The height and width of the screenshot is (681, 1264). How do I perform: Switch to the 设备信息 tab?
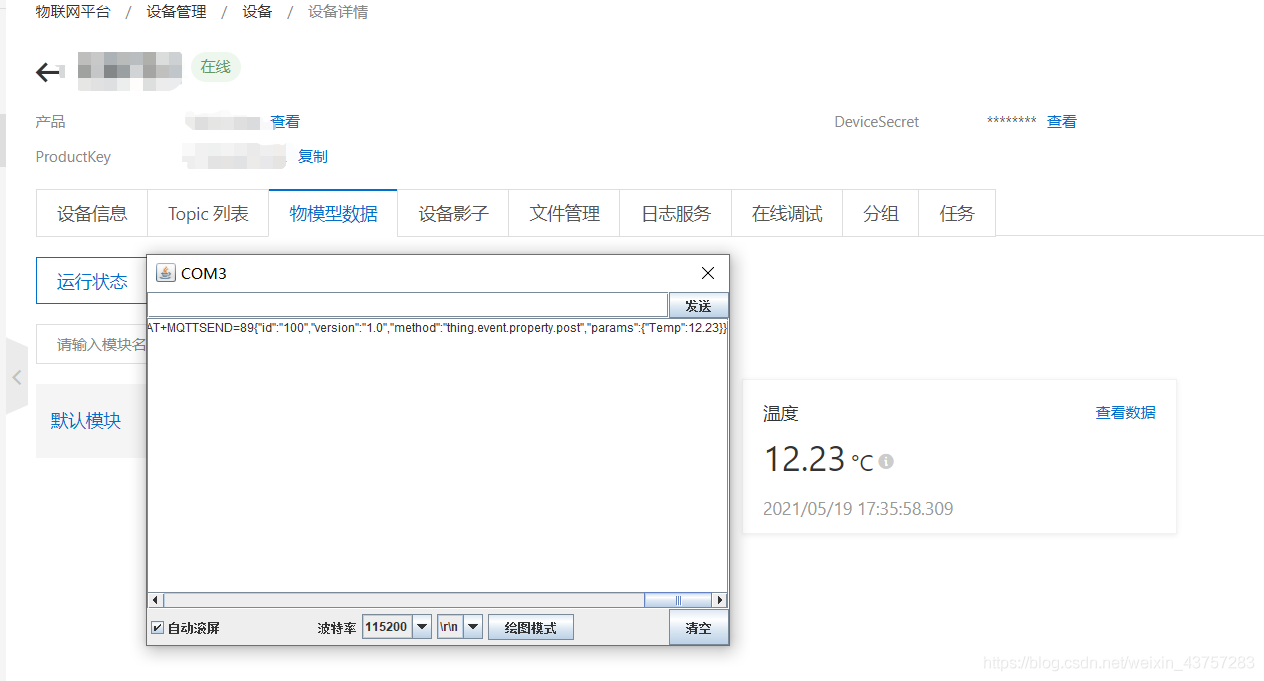pos(92,213)
